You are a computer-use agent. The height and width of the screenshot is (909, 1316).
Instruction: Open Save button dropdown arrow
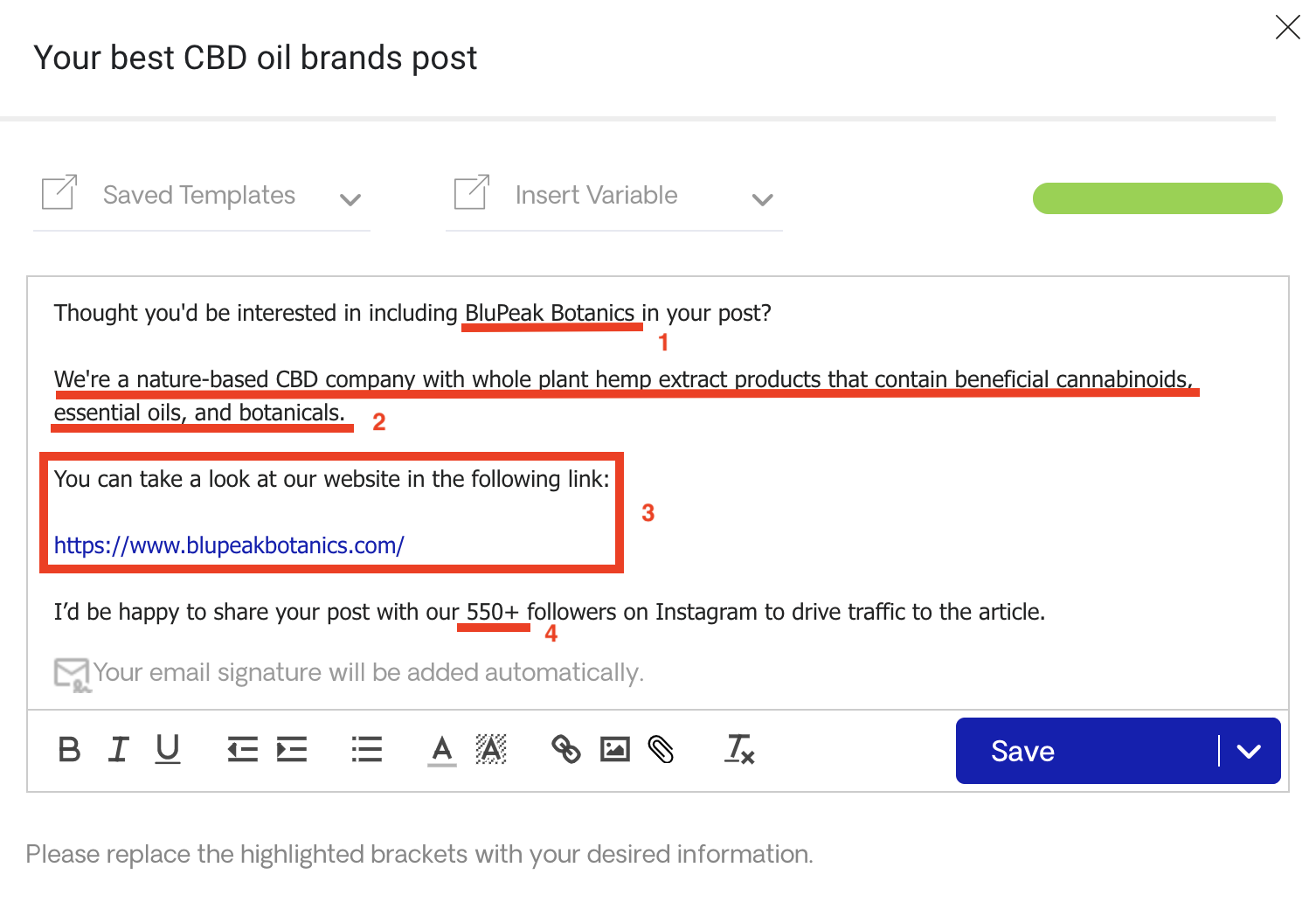(x=1250, y=751)
